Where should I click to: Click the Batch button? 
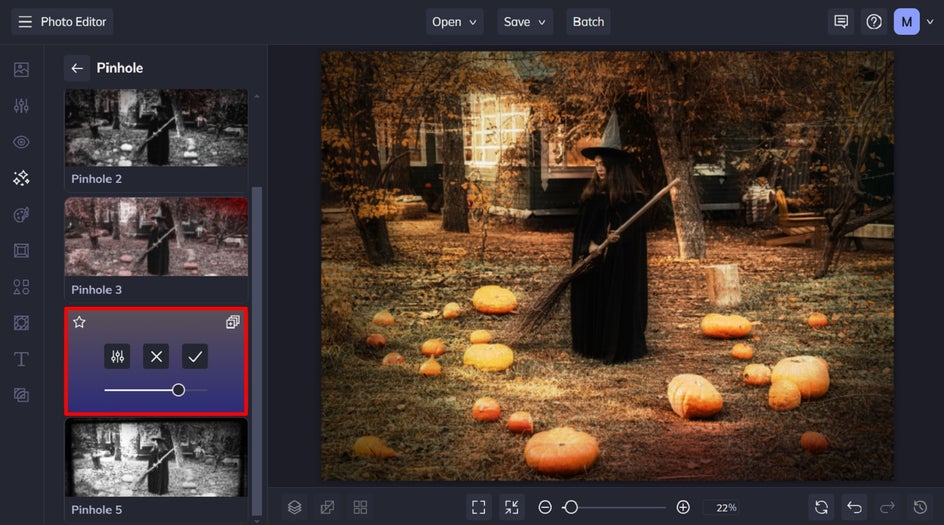coord(588,22)
